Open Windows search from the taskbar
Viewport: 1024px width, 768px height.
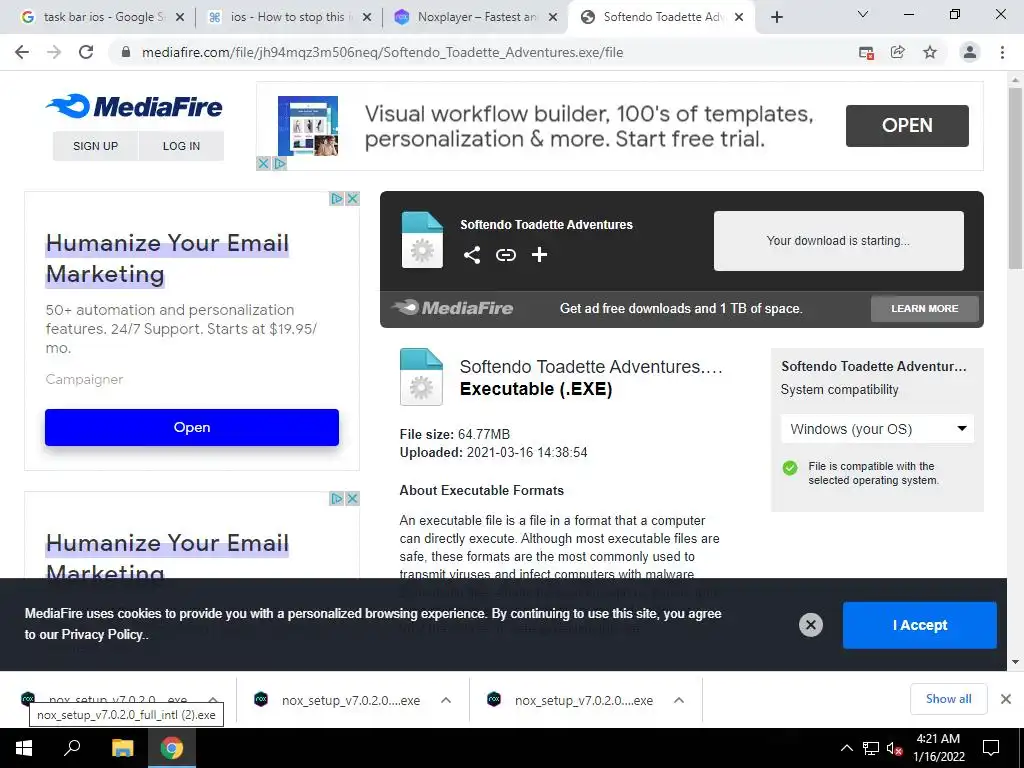(x=72, y=748)
